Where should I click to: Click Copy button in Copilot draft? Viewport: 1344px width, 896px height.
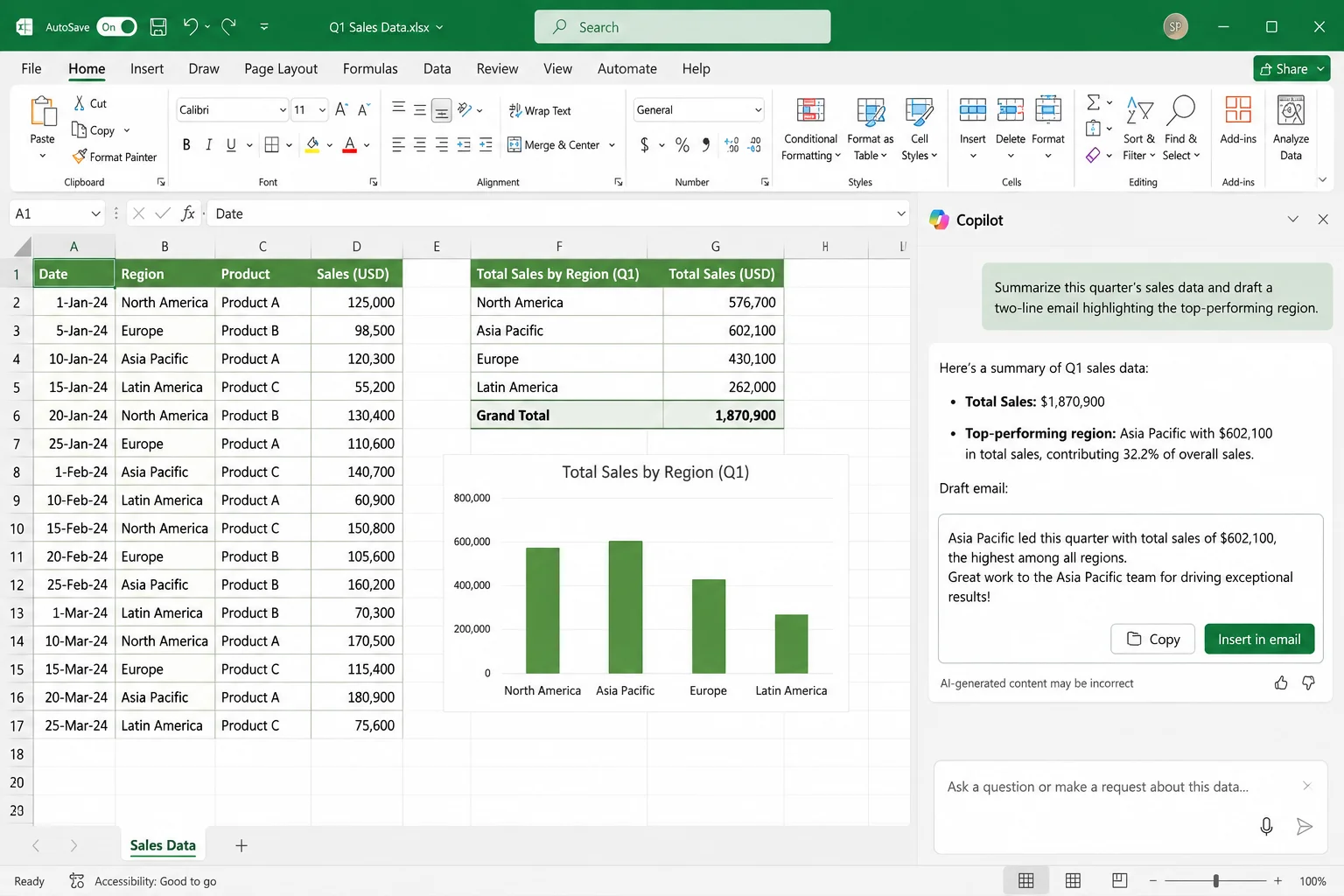(x=1152, y=639)
